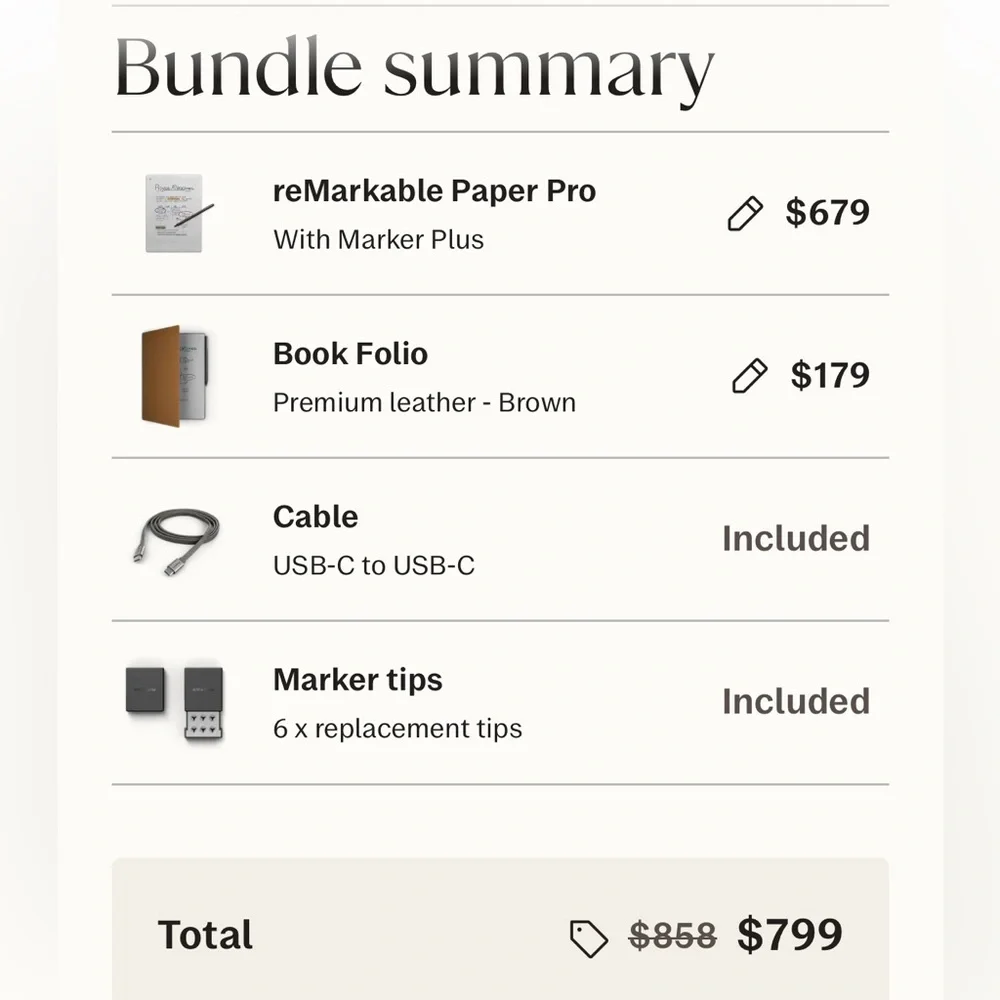Click the Included label beside Marker tips
The image size is (1000, 1000).
point(796,702)
